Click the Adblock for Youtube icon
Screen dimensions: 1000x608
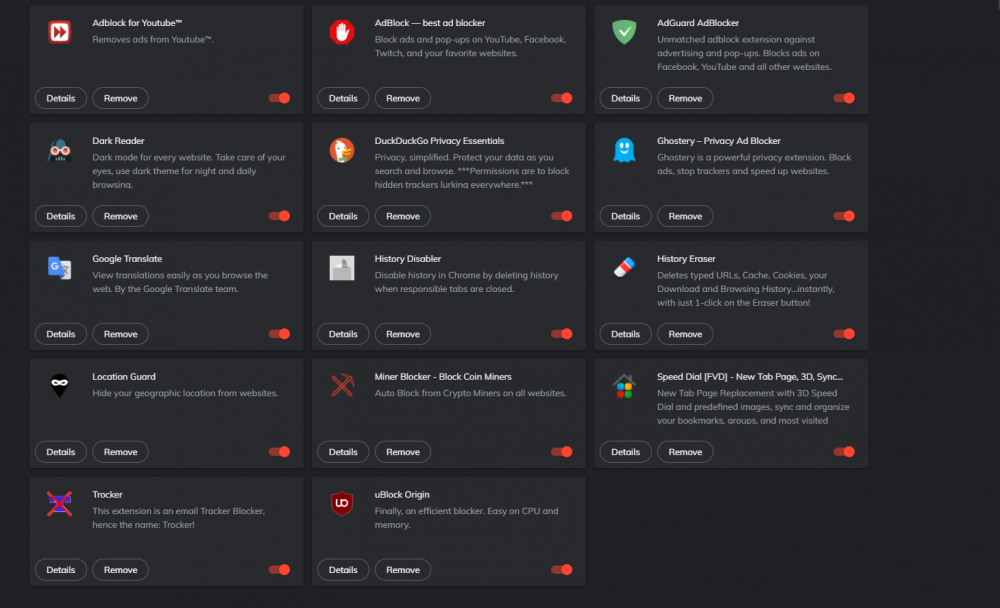pyautogui.click(x=58, y=31)
